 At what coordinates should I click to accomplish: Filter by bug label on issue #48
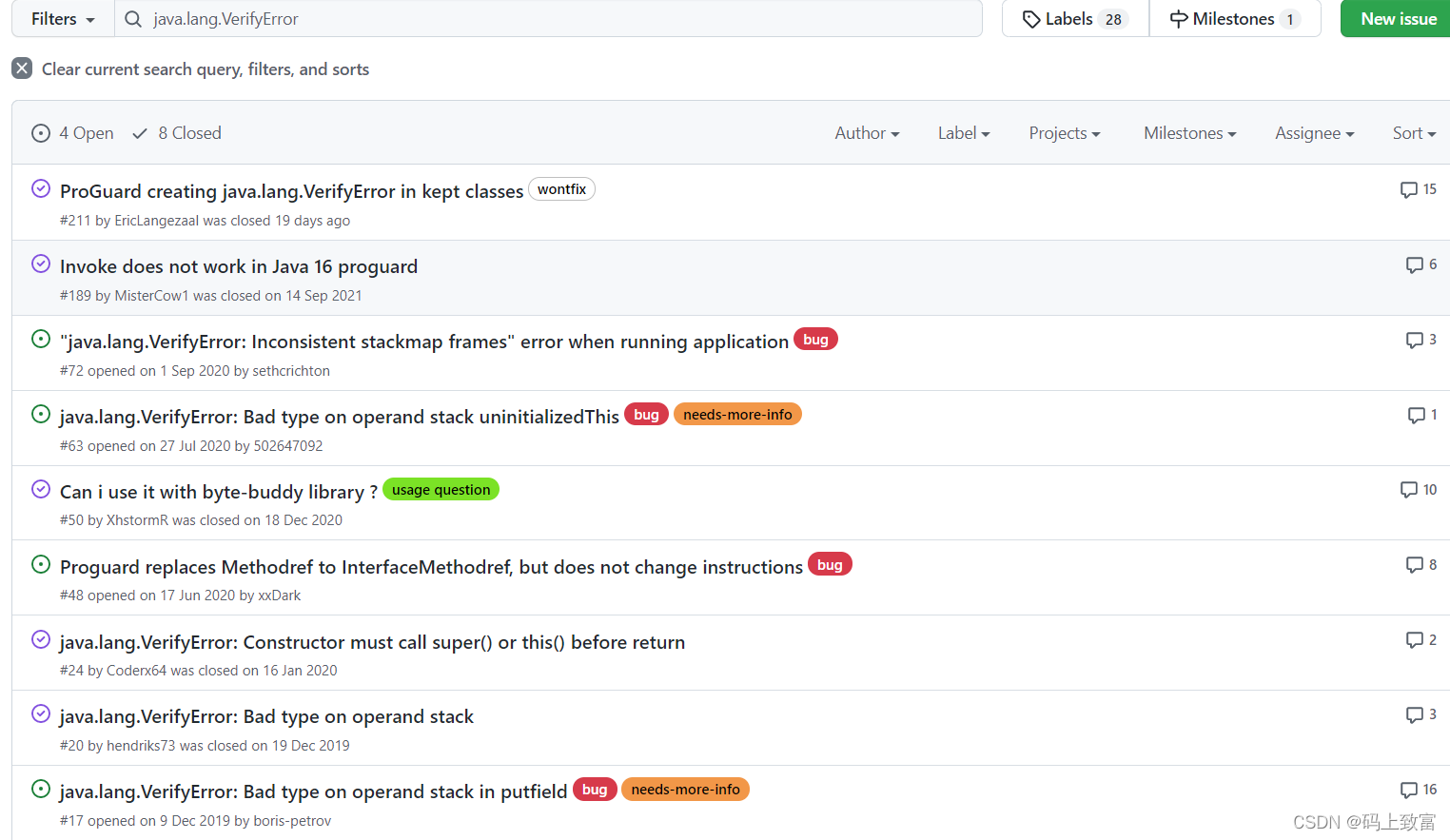coord(830,565)
